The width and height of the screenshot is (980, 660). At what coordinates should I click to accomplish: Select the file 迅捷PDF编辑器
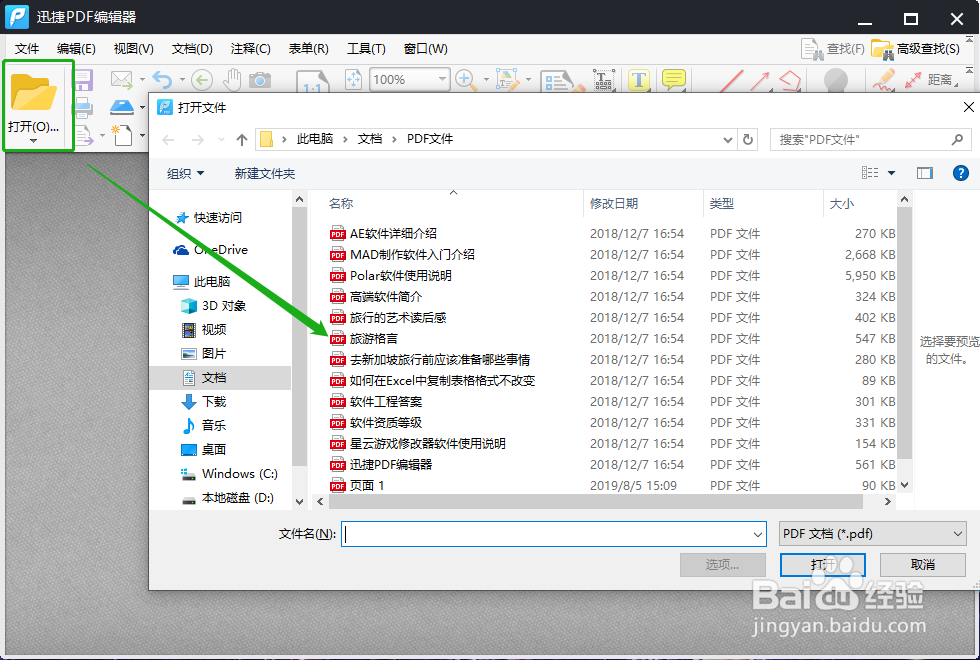point(391,464)
